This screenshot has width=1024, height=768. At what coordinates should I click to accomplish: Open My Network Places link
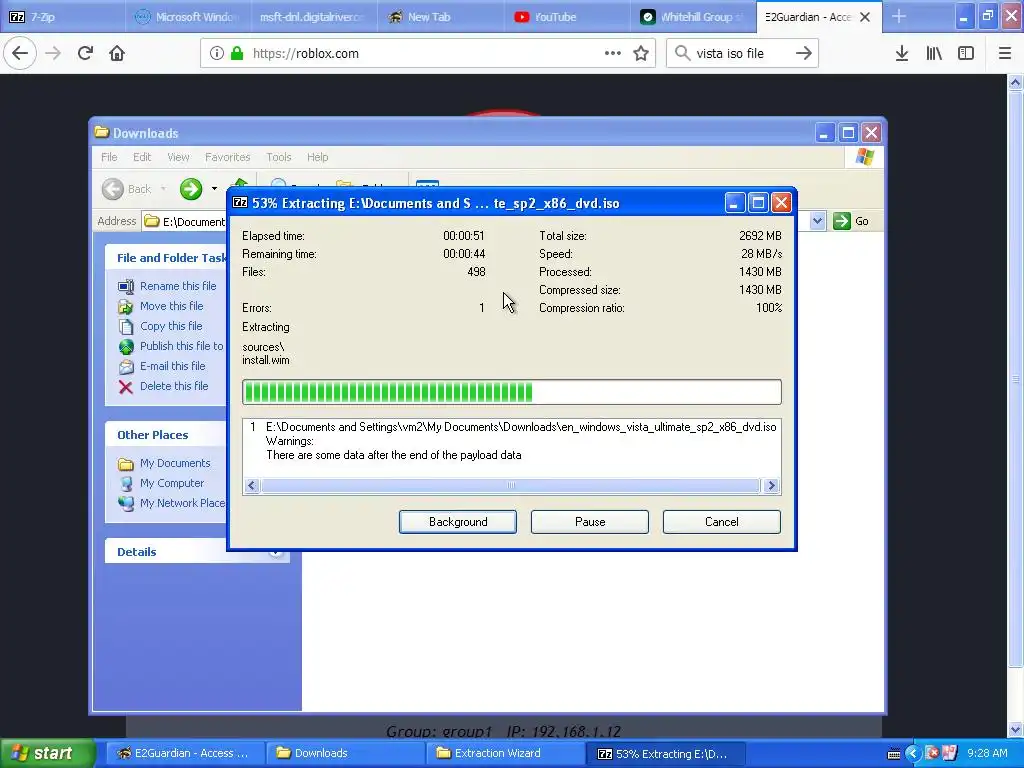[x=182, y=503]
